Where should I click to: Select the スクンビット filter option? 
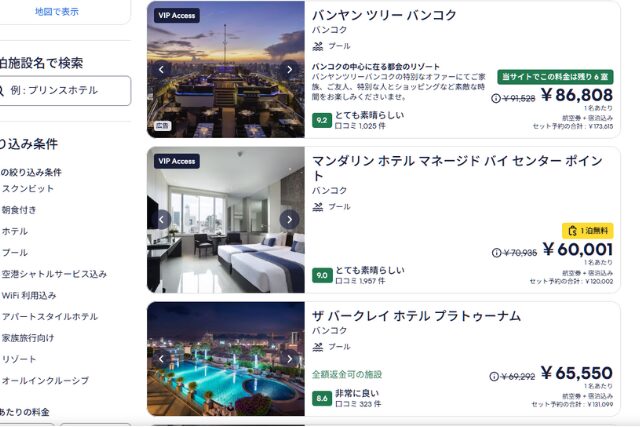(x=28, y=189)
